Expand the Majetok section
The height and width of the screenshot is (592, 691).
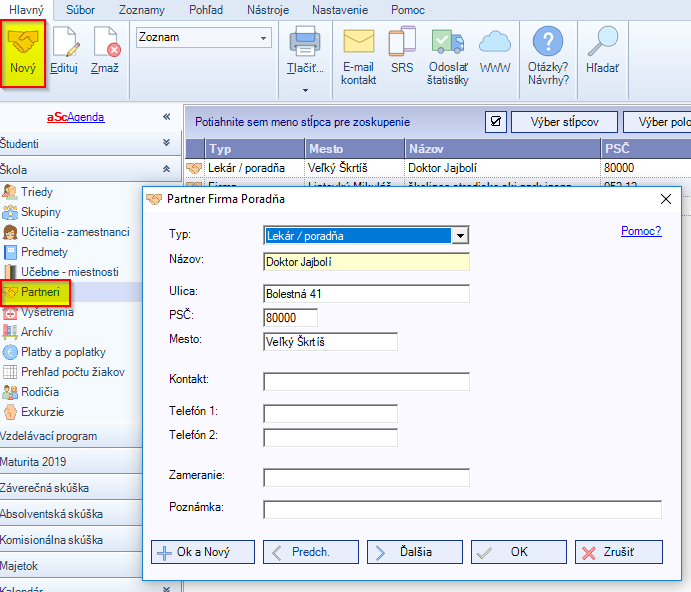click(x=71, y=566)
